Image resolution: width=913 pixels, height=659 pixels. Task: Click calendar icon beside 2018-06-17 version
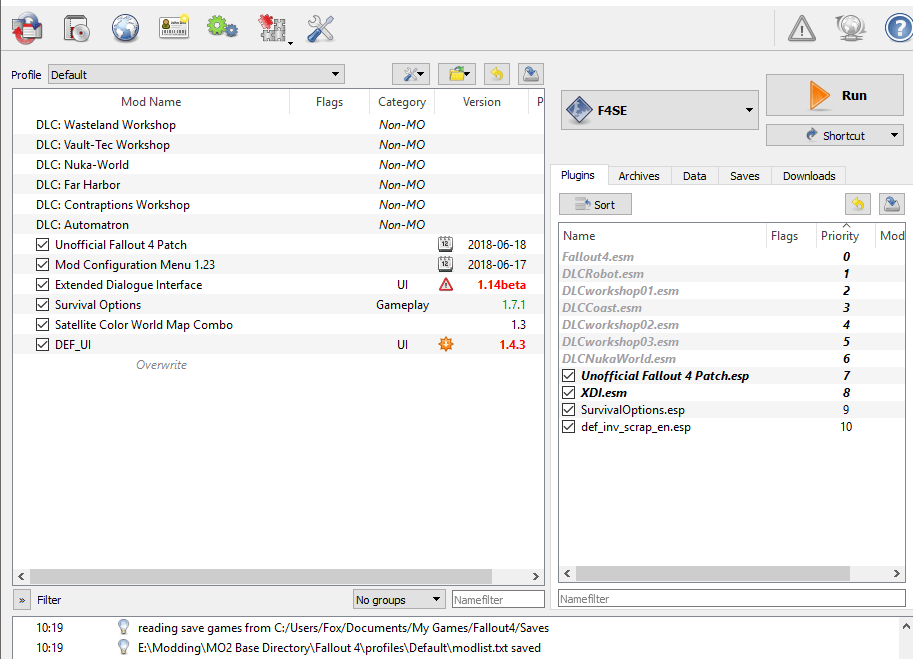(445, 264)
